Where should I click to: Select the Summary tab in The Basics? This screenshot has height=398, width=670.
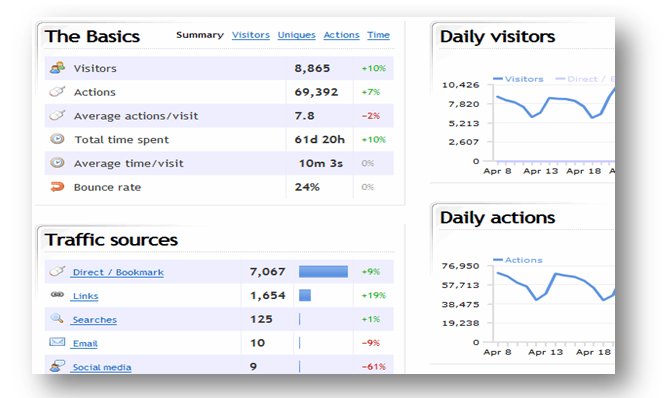point(200,35)
